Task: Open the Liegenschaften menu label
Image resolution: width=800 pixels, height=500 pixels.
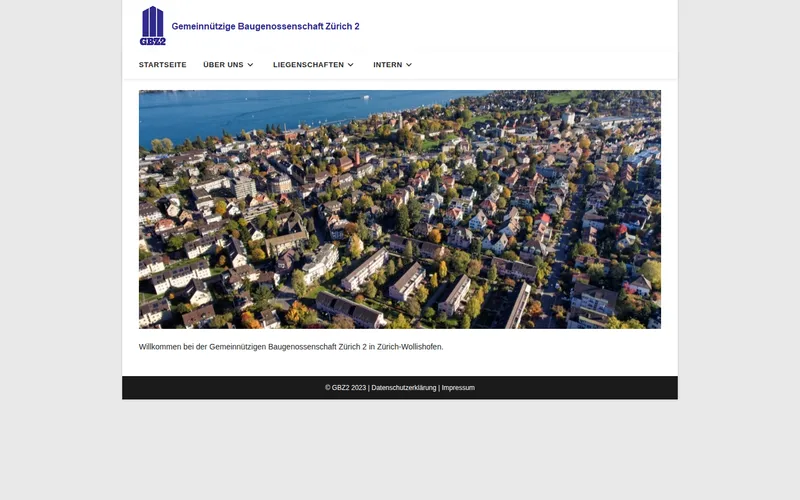Action: [x=308, y=65]
